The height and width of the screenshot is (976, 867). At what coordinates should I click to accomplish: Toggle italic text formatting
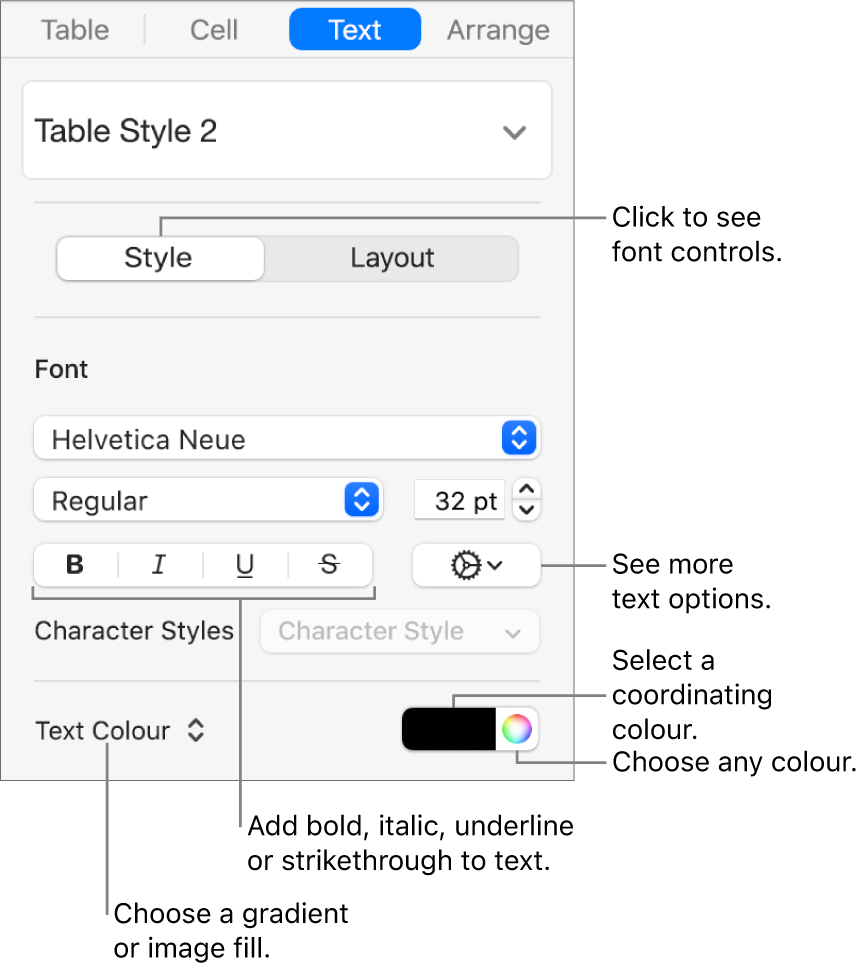tap(159, 565)
